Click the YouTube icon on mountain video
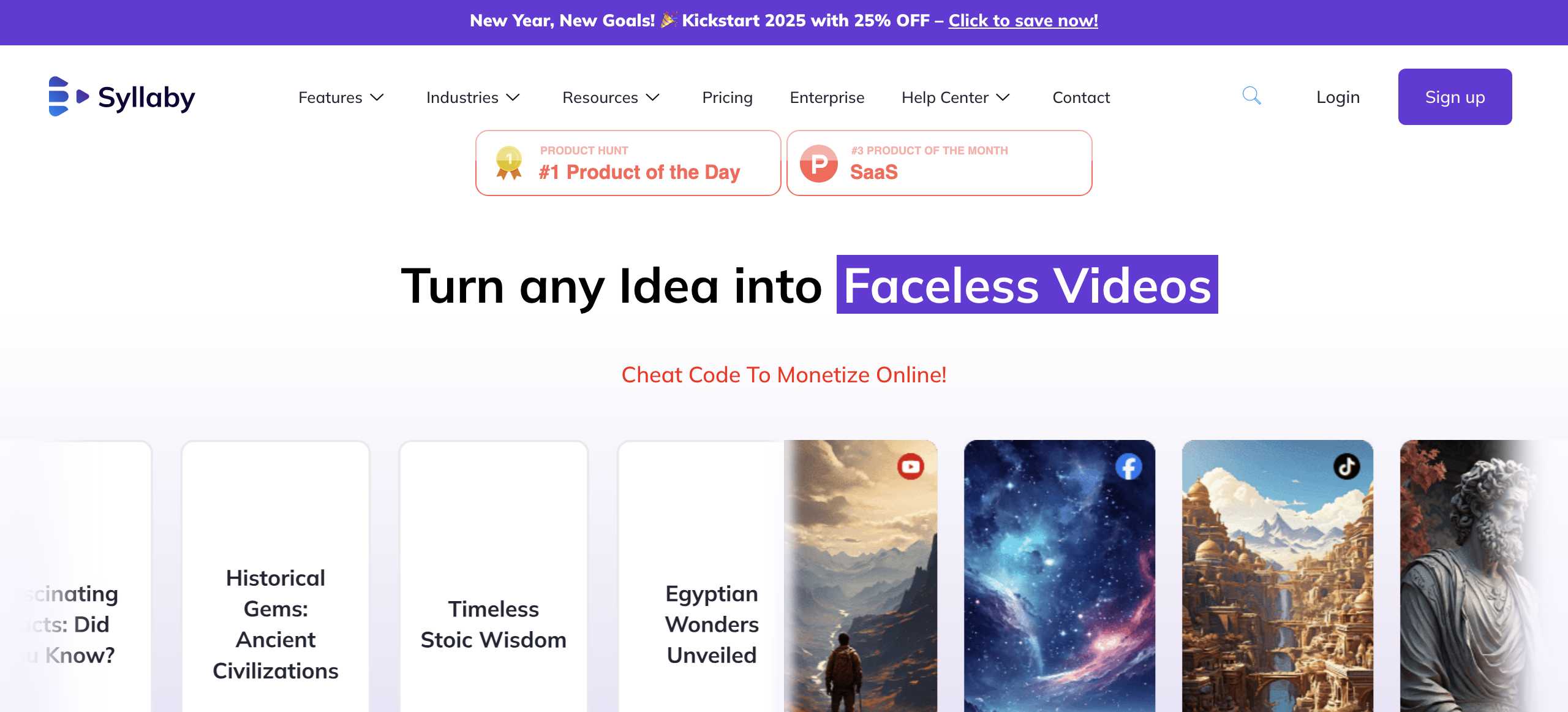 tap(910, 466)
